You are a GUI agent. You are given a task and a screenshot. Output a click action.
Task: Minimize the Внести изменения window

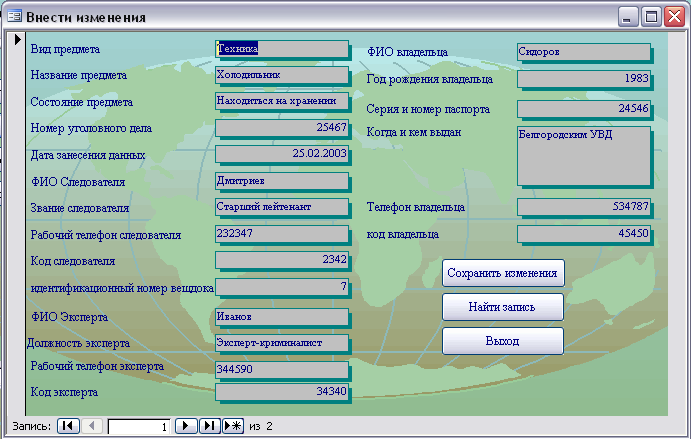[x=628, y=17]
